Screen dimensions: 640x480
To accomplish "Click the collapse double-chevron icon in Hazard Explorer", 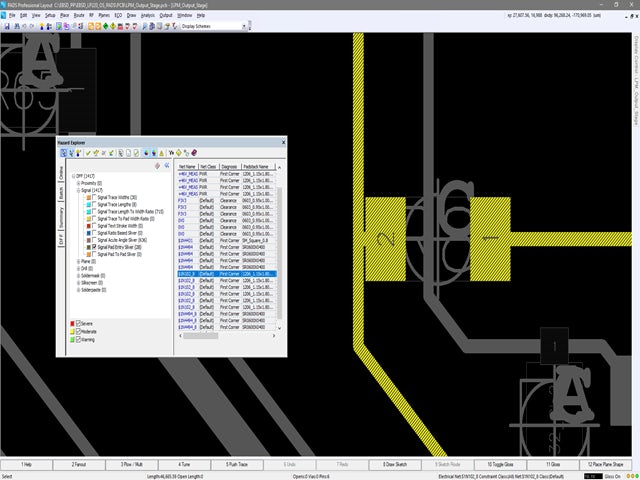I will click(166, 164).
